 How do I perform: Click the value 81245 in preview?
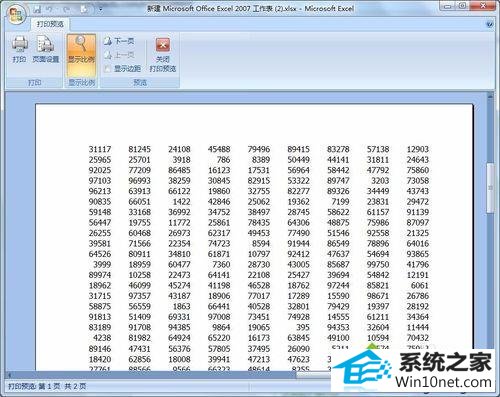pos(140,149)
